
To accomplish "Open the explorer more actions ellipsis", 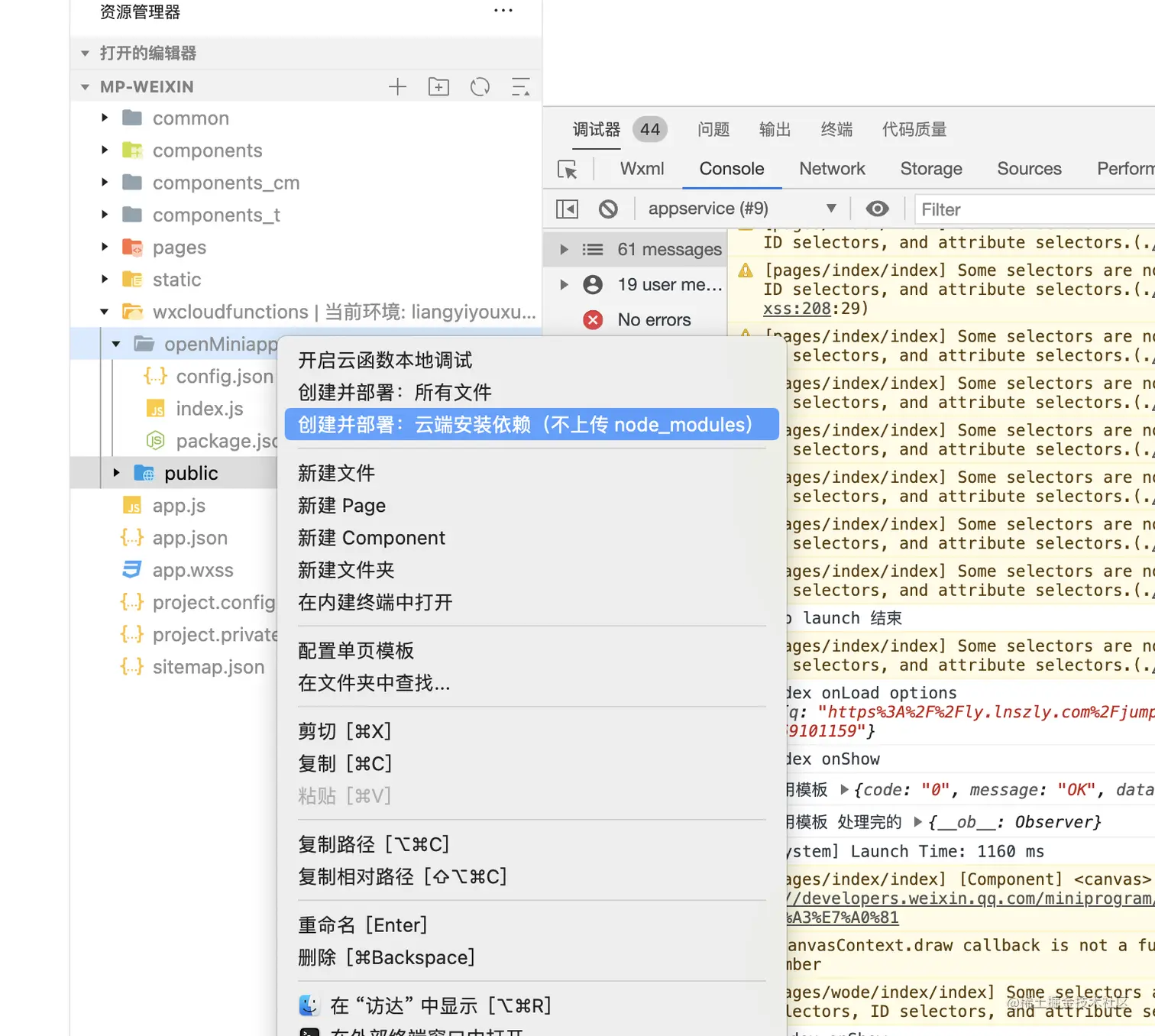I will pyautogui.click(x=503, y=11).
